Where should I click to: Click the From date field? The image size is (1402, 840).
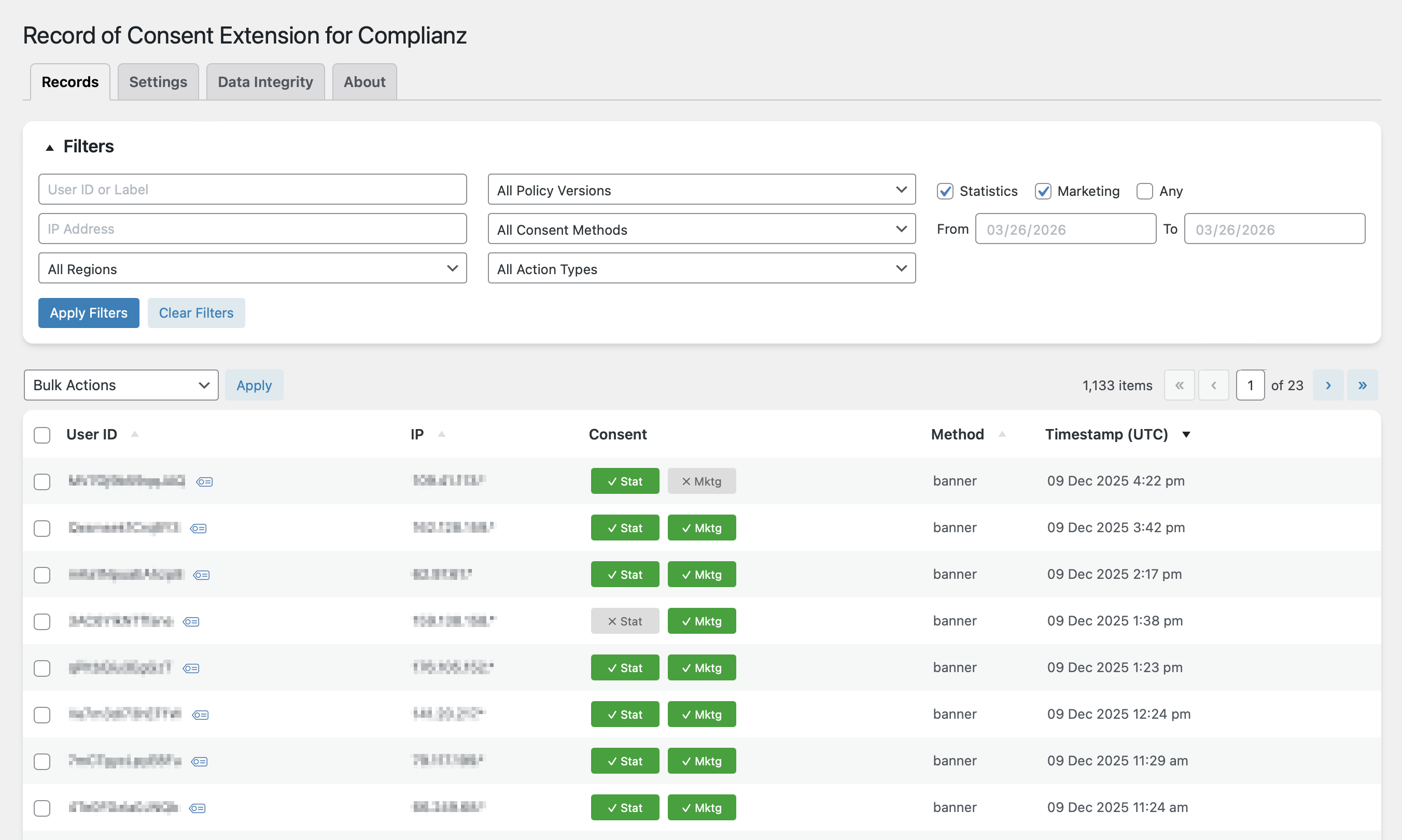point(1064,229)
